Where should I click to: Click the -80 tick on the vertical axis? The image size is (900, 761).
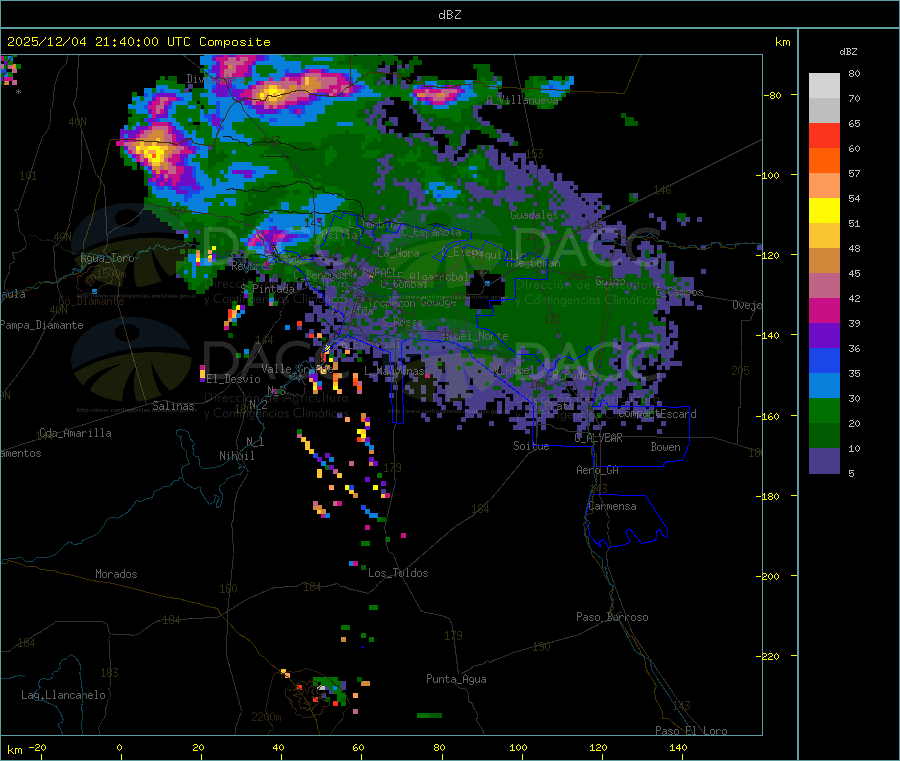[773, 95]
